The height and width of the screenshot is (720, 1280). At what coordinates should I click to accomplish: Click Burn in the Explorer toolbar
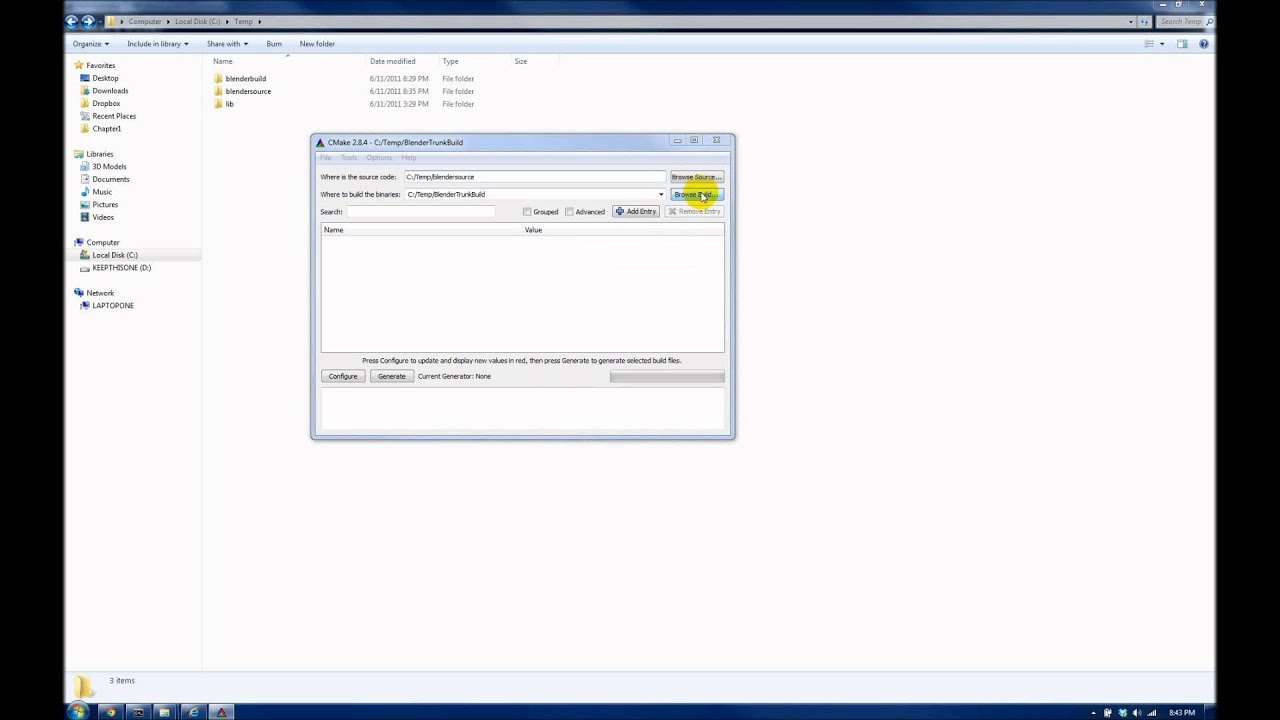(x=274, y=44)
